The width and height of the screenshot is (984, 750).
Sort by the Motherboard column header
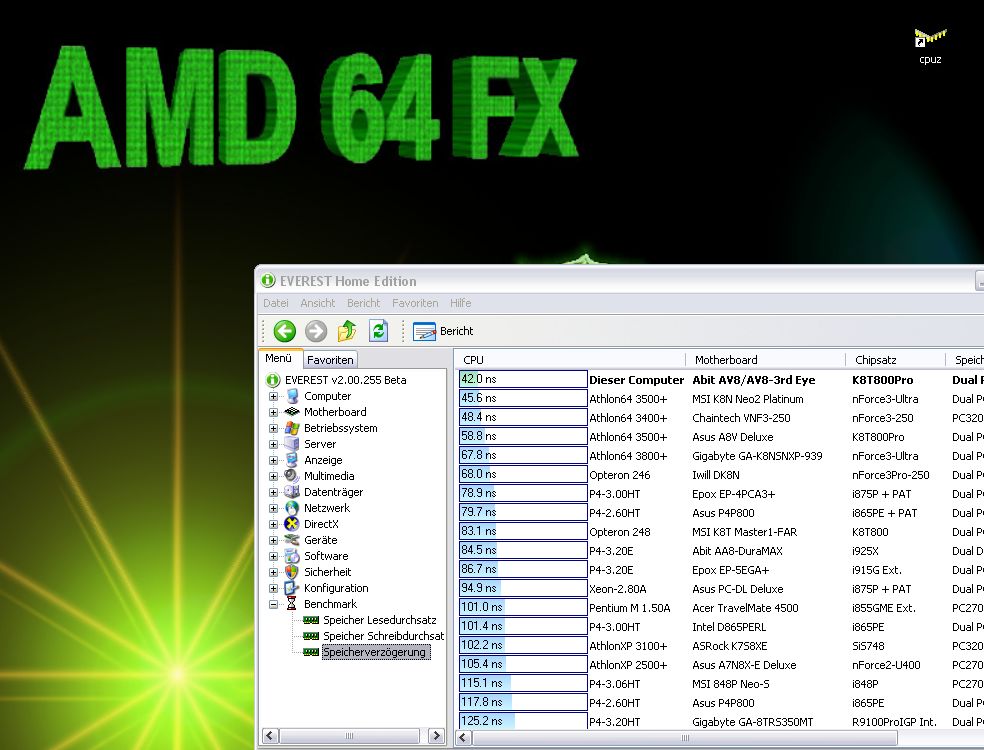tap(766, 360)
